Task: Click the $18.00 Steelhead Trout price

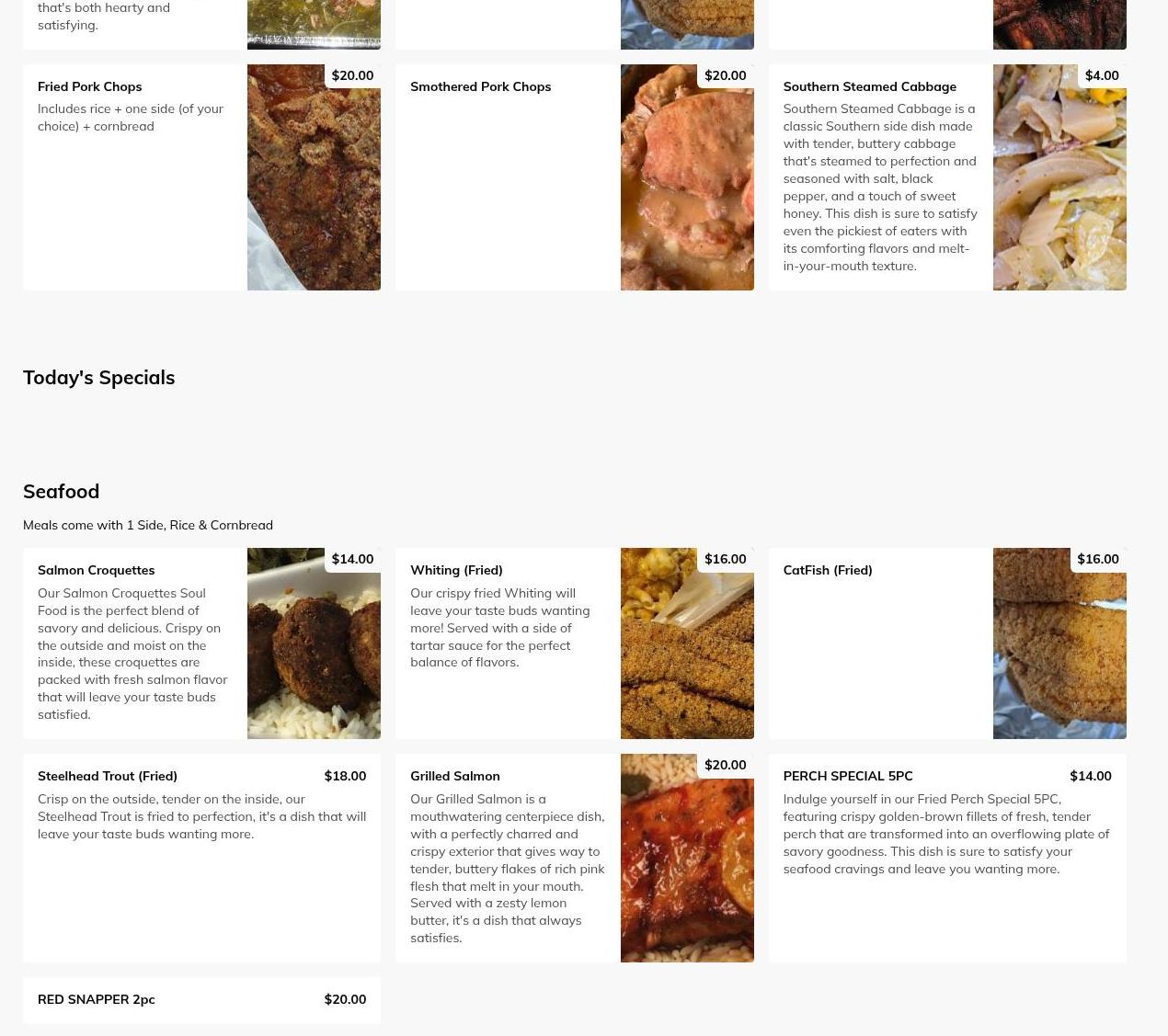Action: point(345,776)
